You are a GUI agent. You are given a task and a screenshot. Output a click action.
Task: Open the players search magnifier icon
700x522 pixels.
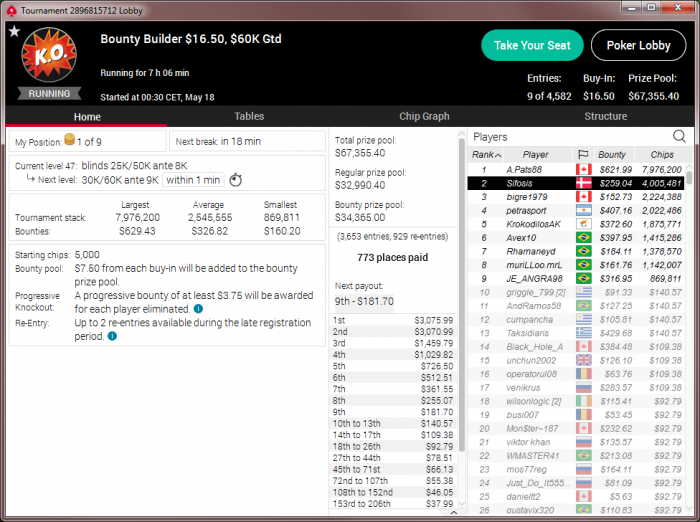(679, 137)
